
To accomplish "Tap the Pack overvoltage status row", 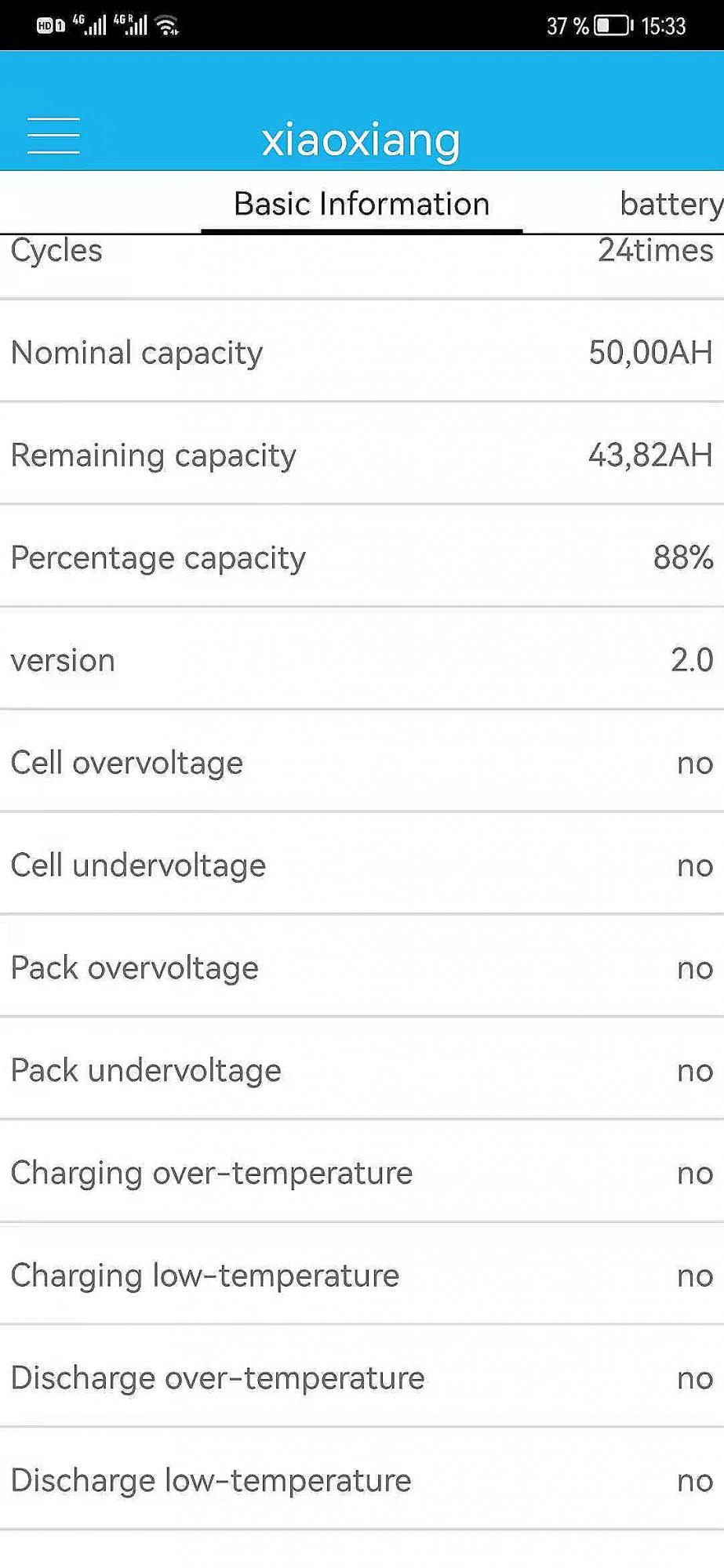I will coord(362,967).
